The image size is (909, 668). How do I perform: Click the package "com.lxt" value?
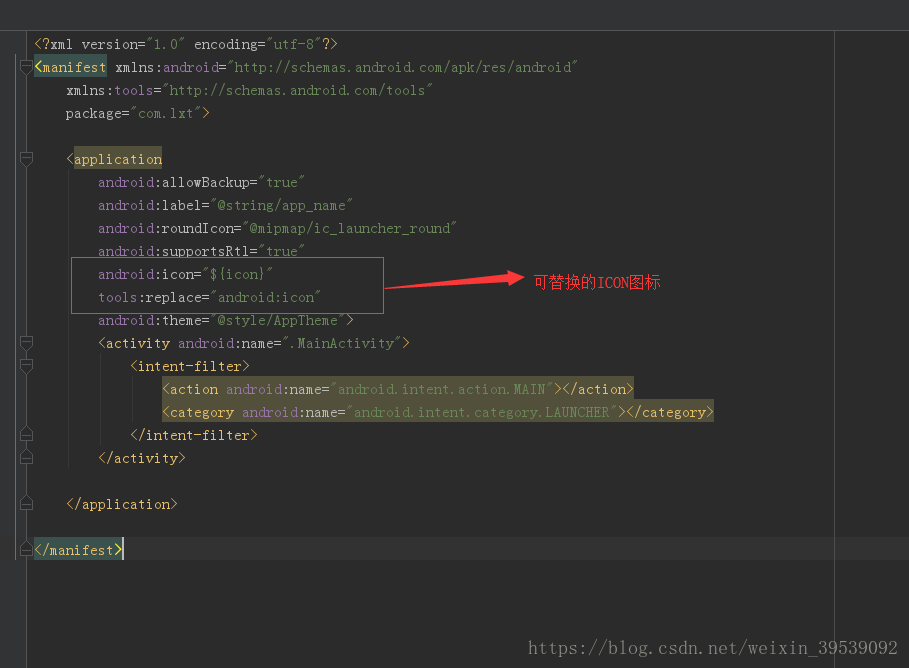point(166,113)
